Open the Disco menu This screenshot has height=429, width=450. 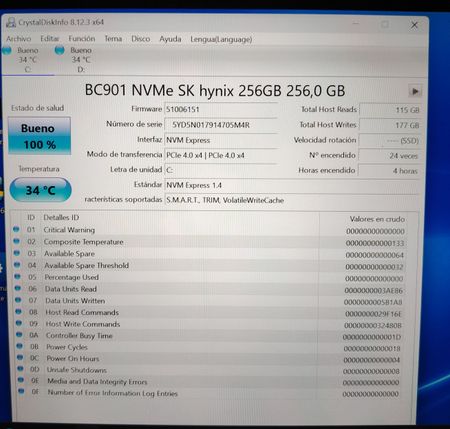click(140, 39)
